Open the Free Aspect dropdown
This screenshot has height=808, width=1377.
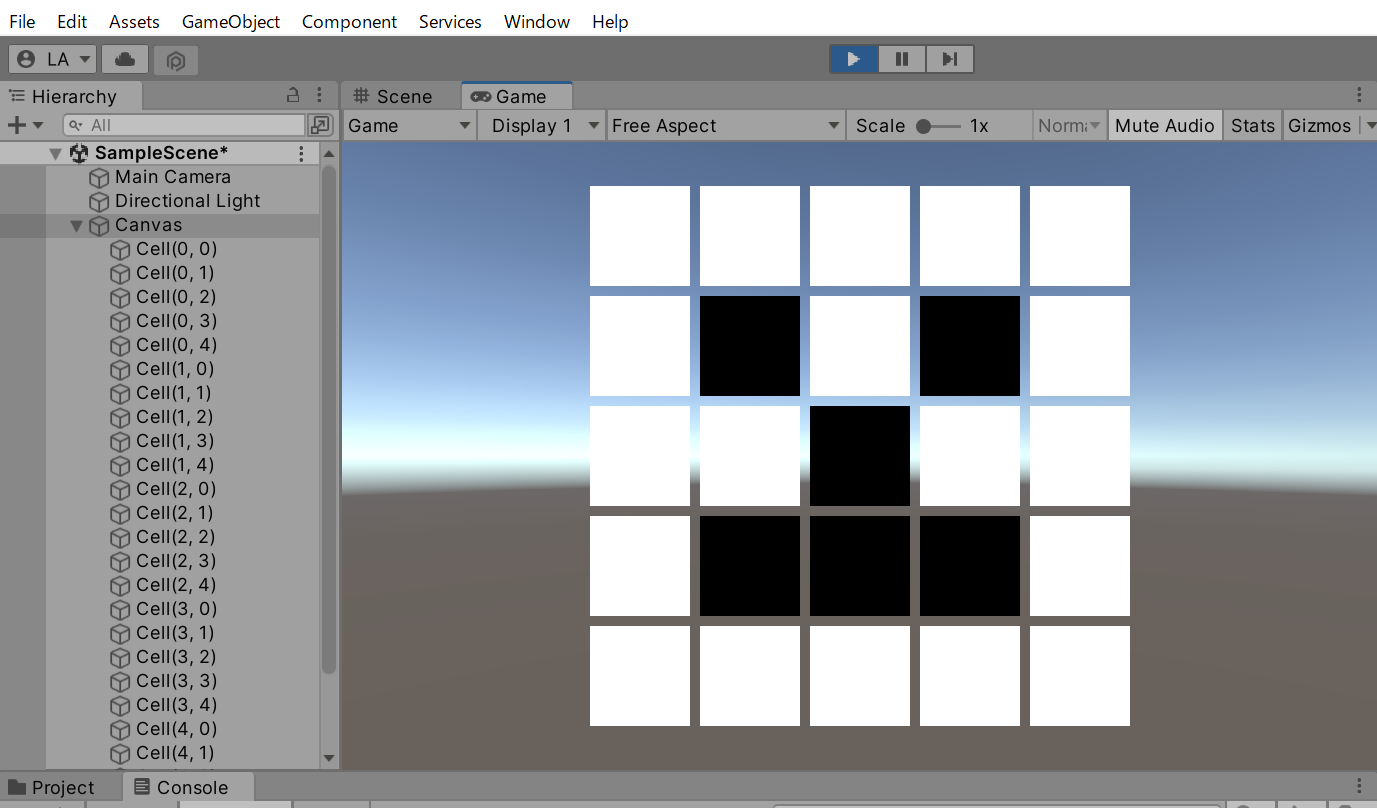coord(725,125)
